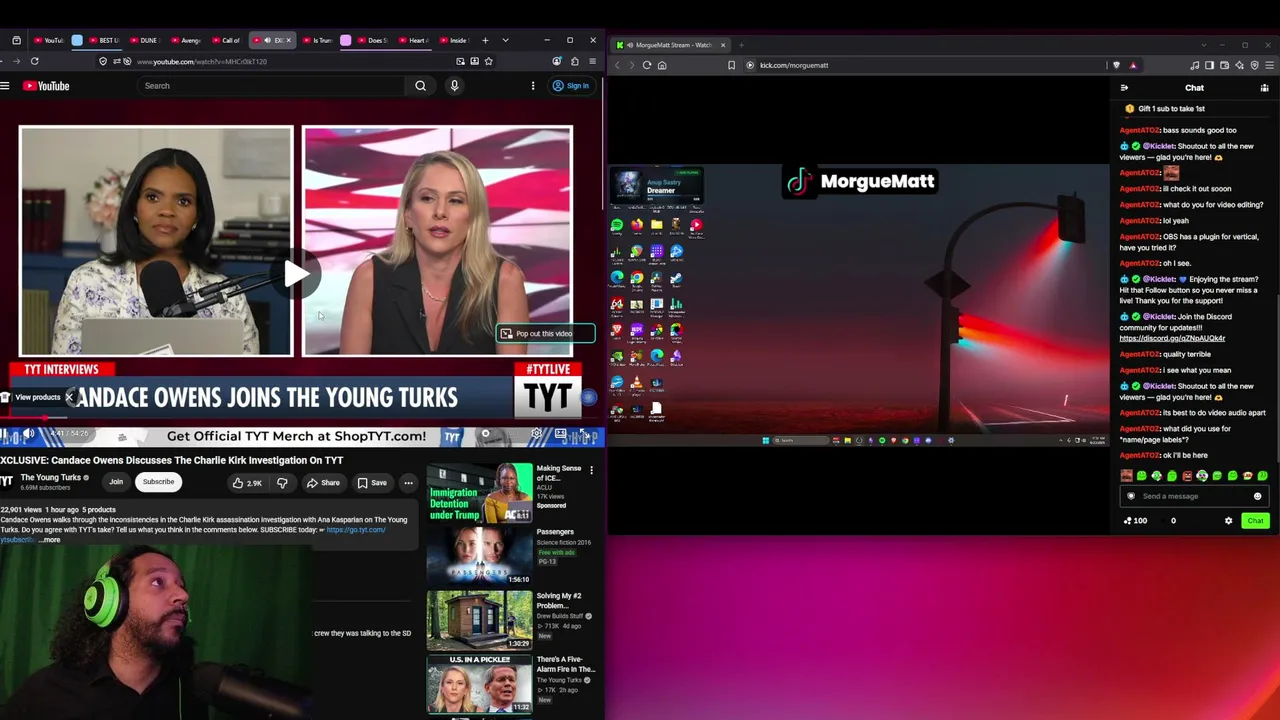The height and width of the screenshot is (720, 1280).
Task: Bookmark the YouTube page with the star
Action: point(488,61)
